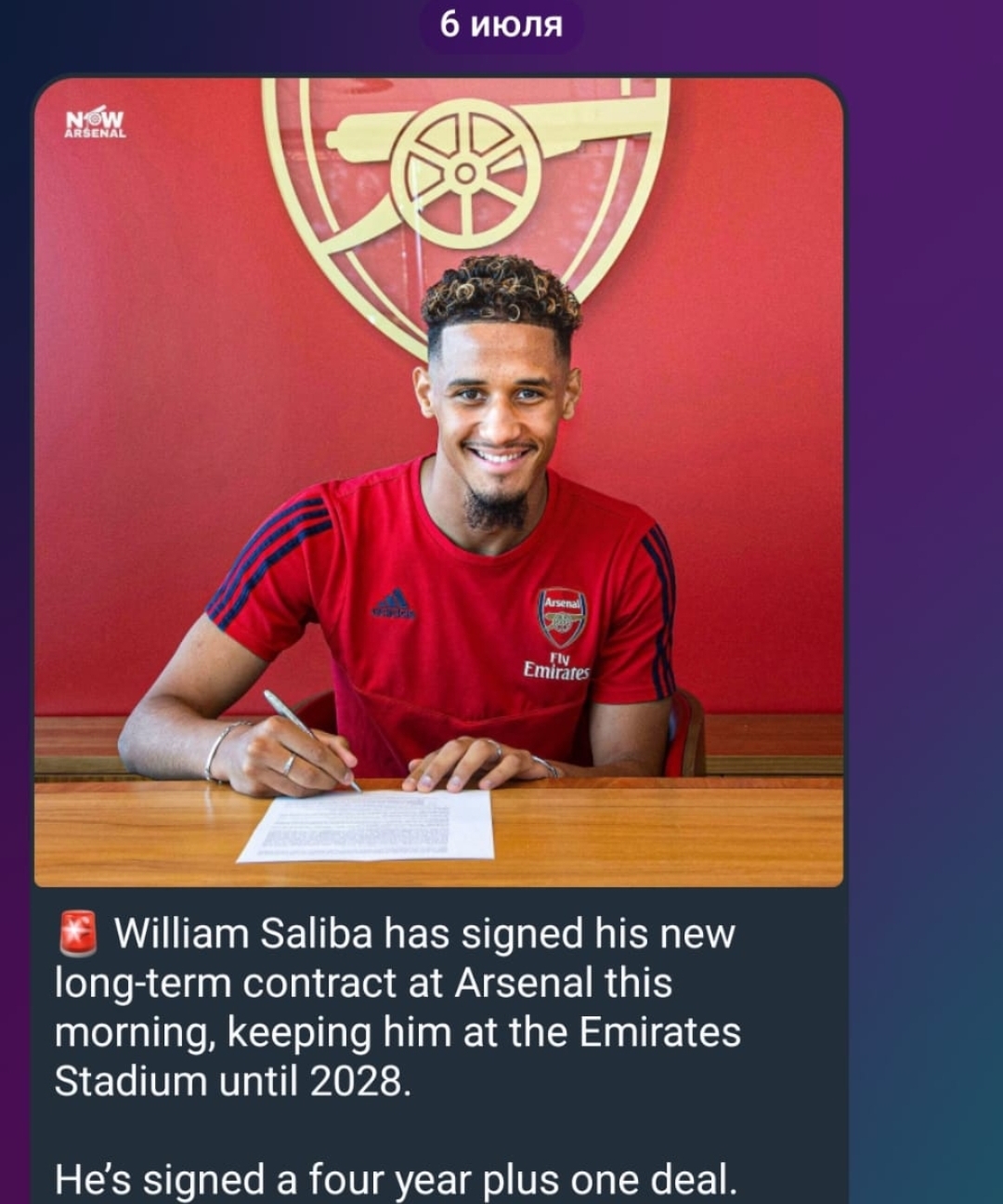Screen dimensions: 1003x1204
Task: Tap the "Emirates Stadium until 2028" text
Action: [397, 1057]
